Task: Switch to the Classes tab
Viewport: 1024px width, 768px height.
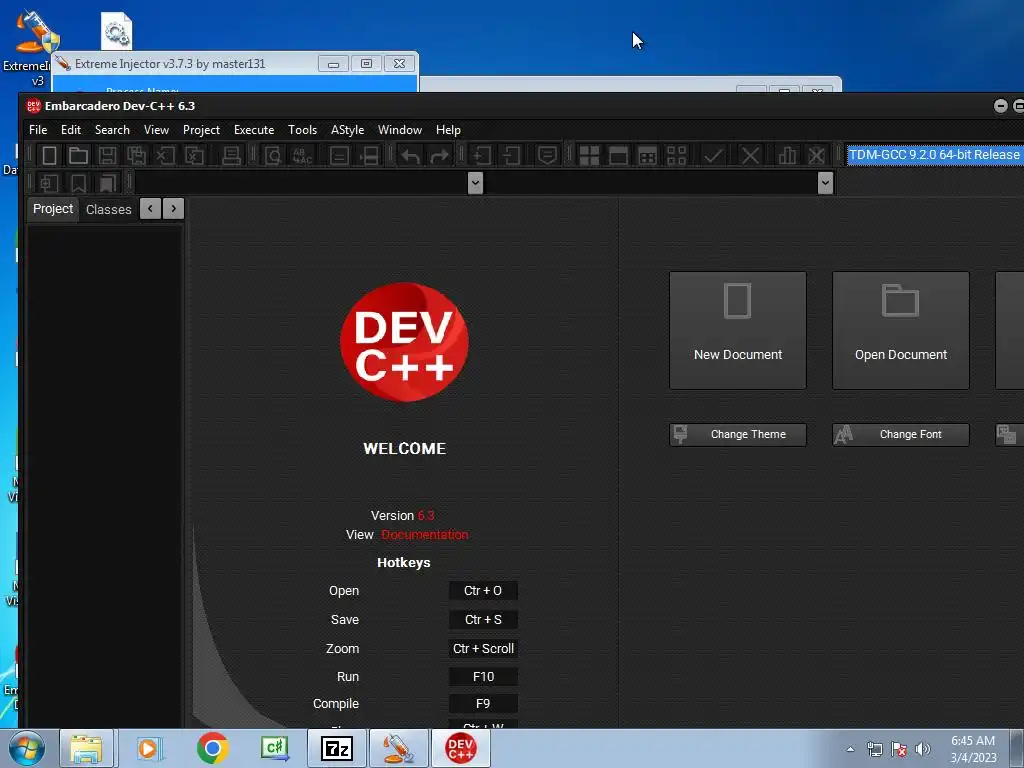Action: pyautogui.click(x=108, y=210)
